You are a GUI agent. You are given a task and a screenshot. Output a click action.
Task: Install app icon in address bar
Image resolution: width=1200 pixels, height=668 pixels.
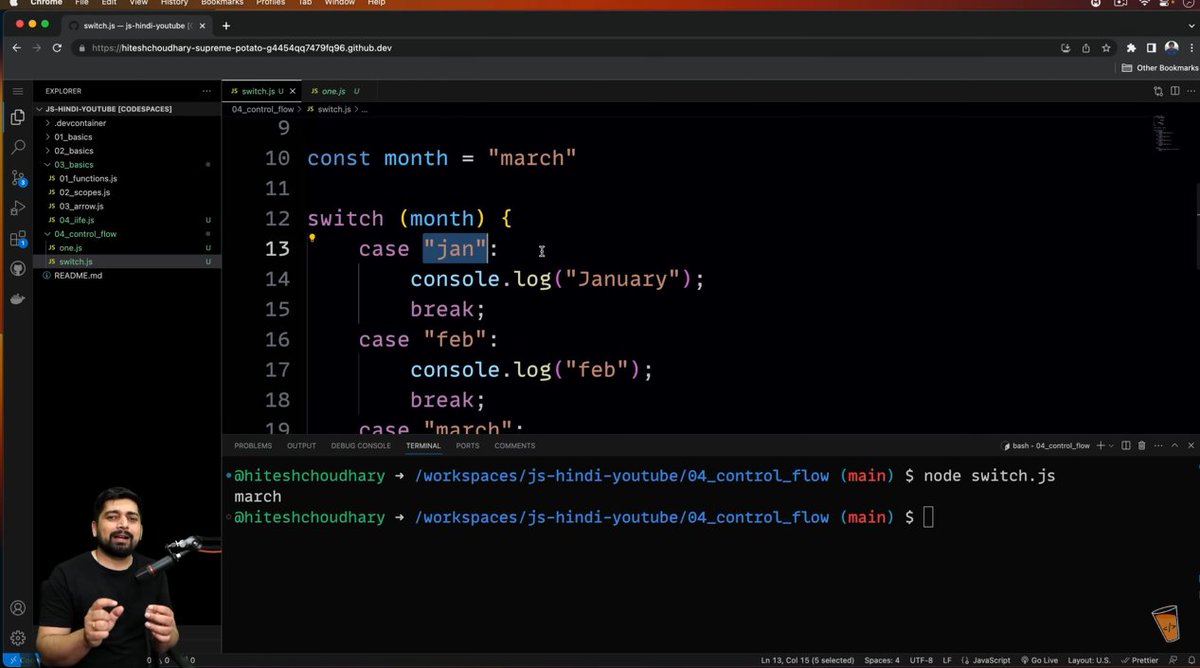[1066, 47]
